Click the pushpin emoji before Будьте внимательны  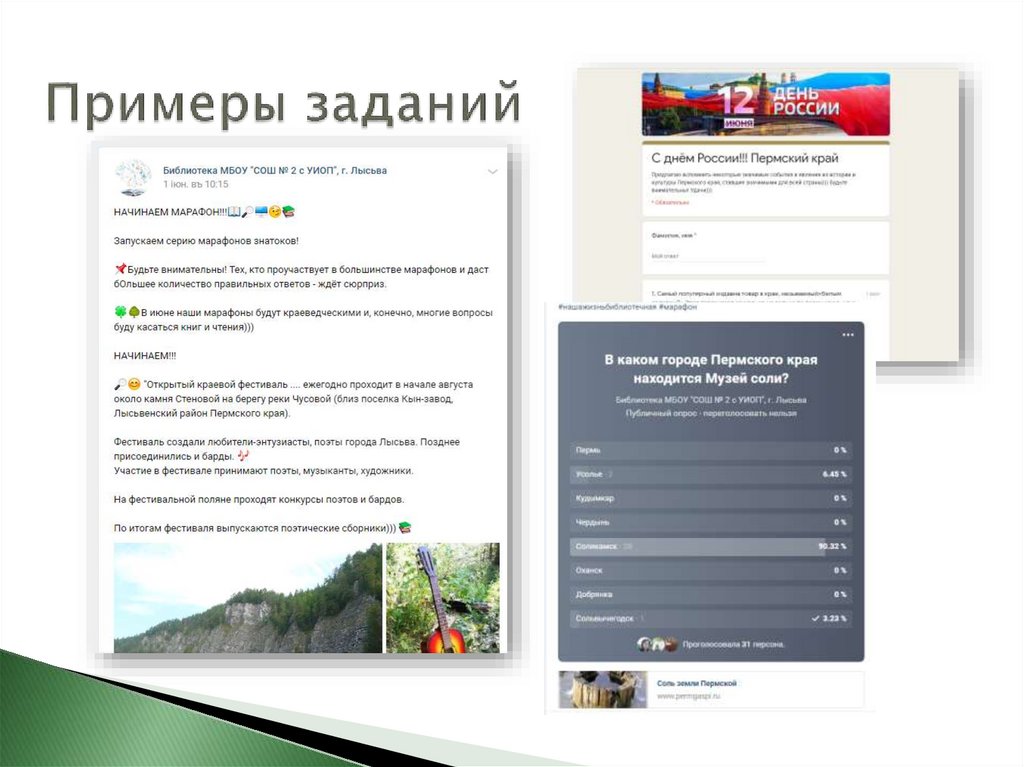(120, 269)
